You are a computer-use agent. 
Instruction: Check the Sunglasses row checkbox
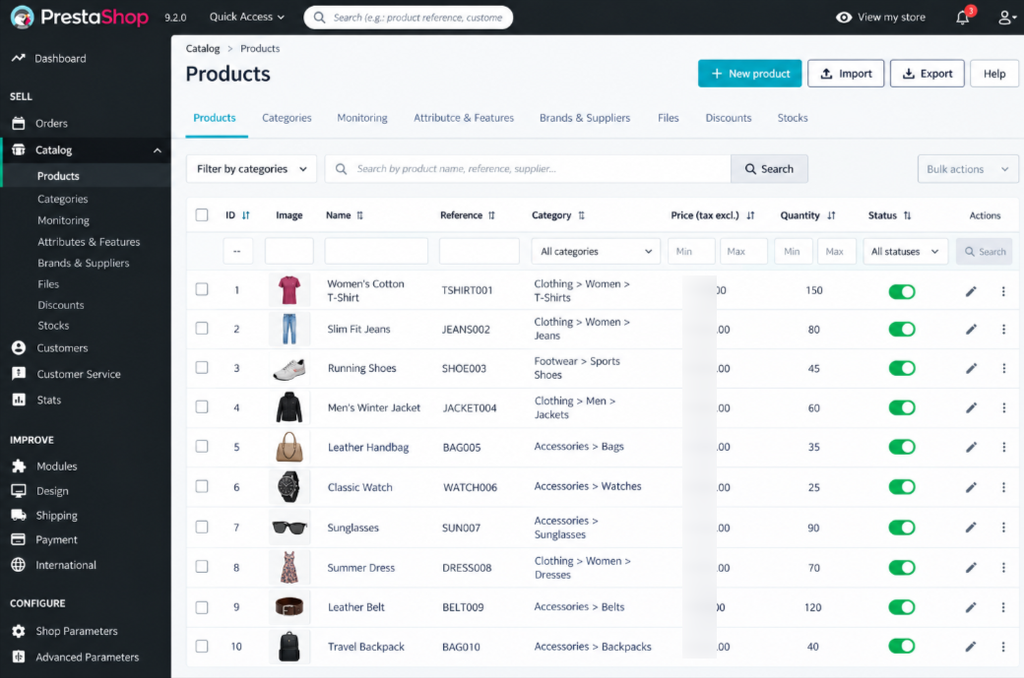pyautogui.click(x=202, y=526)
